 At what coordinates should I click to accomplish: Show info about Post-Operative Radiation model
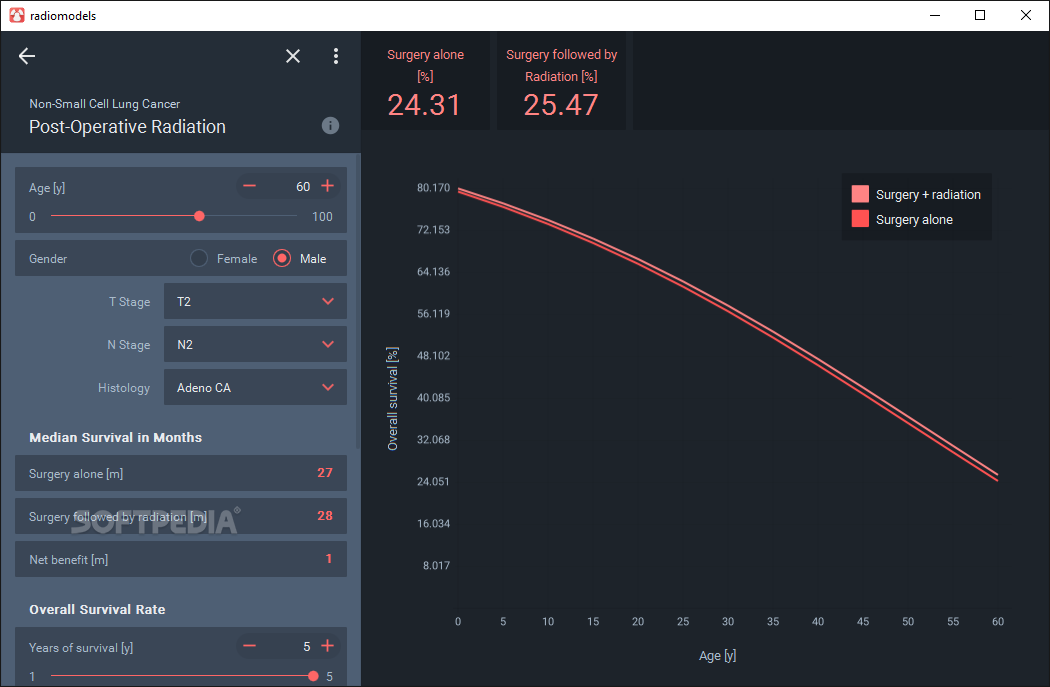coord(330,125)
